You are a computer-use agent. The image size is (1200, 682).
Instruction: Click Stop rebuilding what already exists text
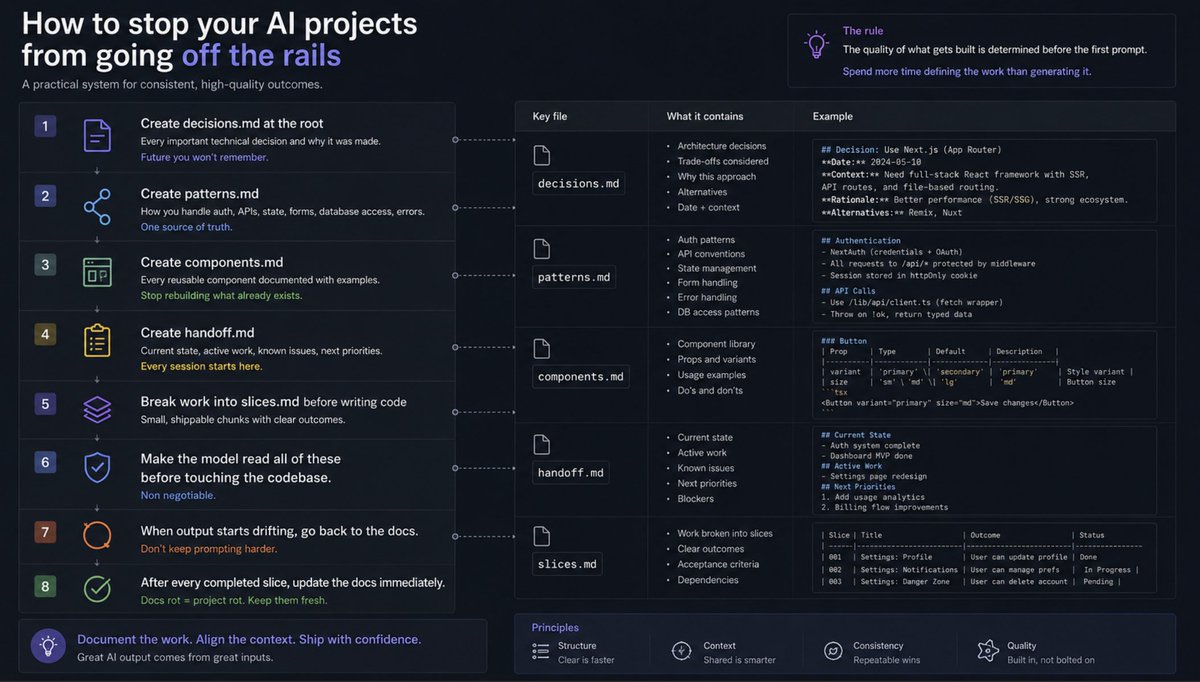coord(221,295)
